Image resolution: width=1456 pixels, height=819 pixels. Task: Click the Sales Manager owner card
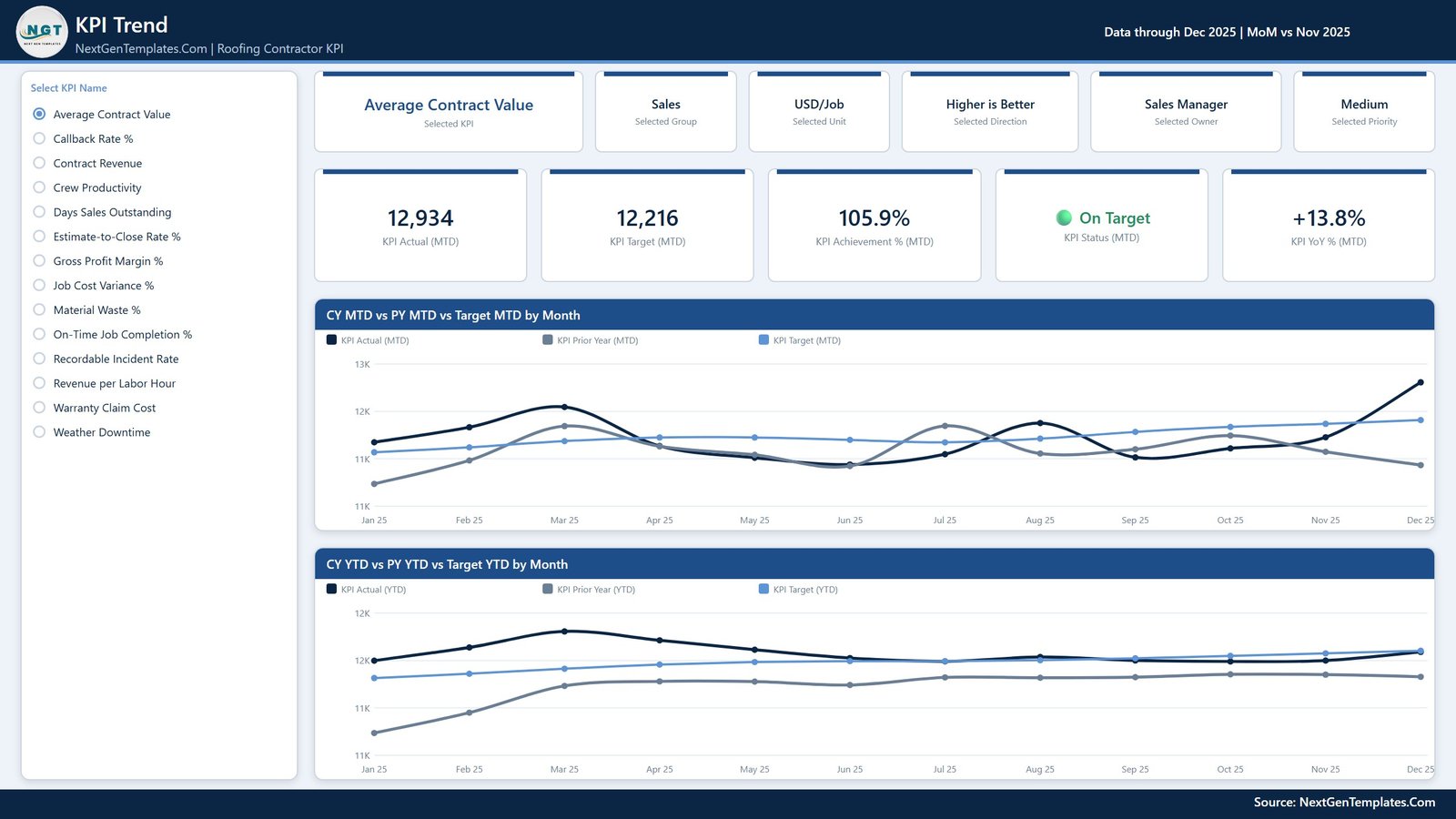pos(1186,112)
